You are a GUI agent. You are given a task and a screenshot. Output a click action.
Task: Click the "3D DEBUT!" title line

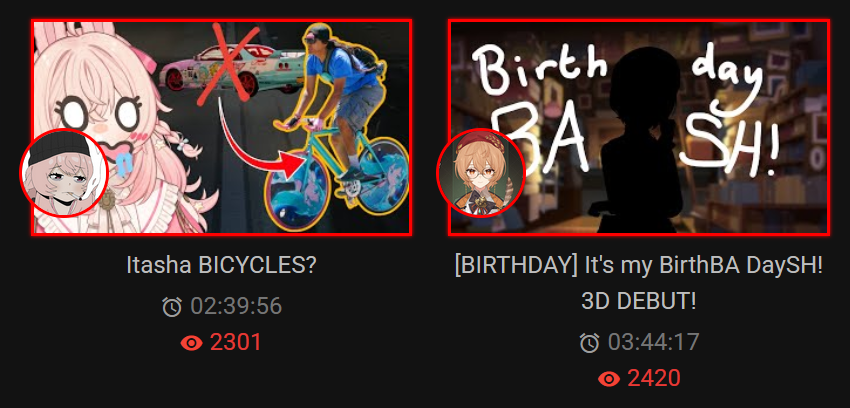point(639,301)
